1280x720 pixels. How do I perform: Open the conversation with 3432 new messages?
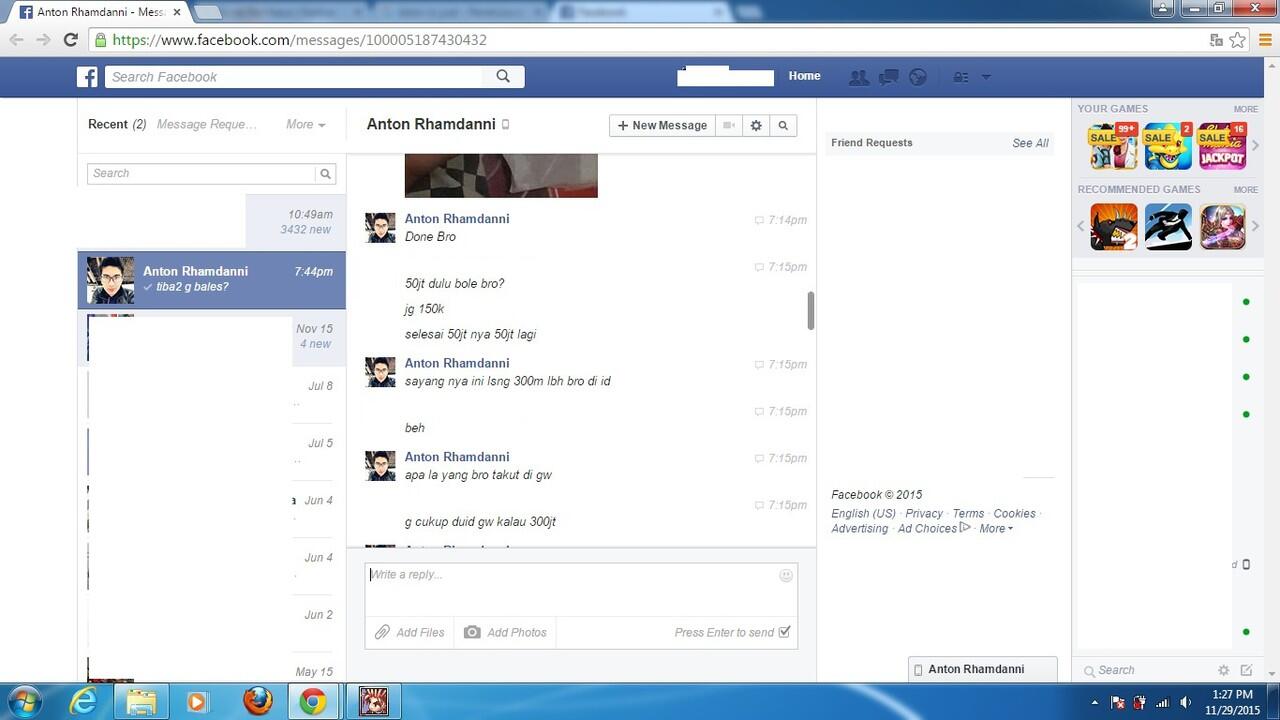click(x=212, y=222)
